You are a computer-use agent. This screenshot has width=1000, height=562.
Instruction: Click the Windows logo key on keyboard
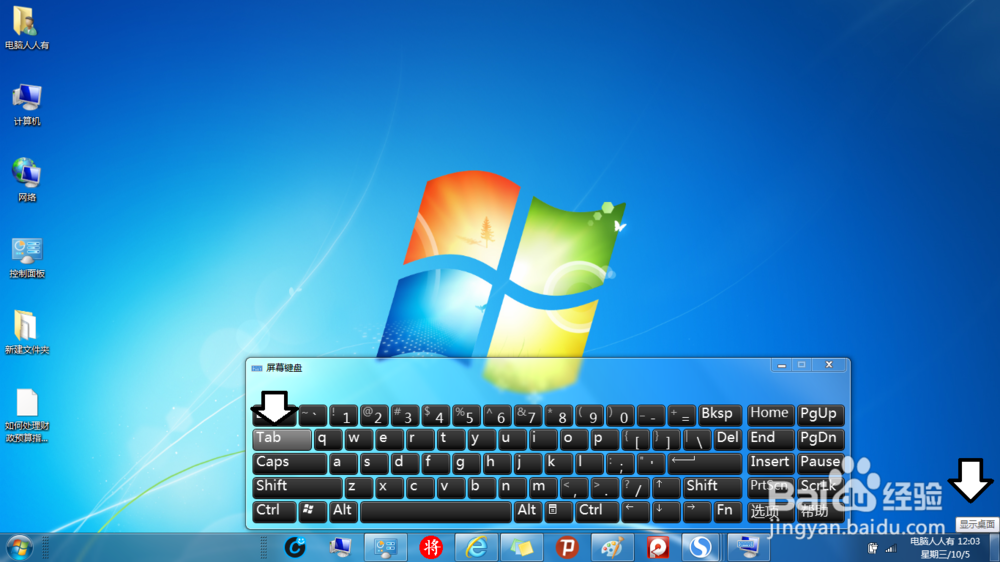click(x=312, y=511)
